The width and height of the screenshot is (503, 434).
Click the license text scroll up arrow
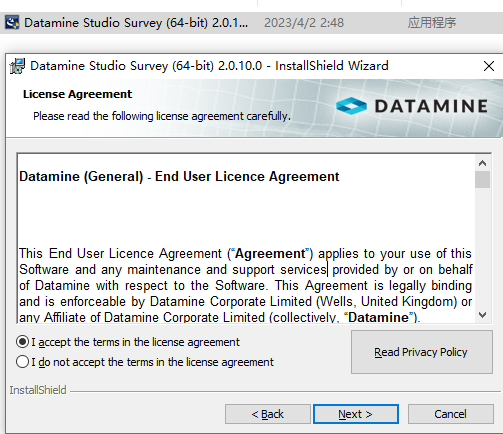coord(482,163)
